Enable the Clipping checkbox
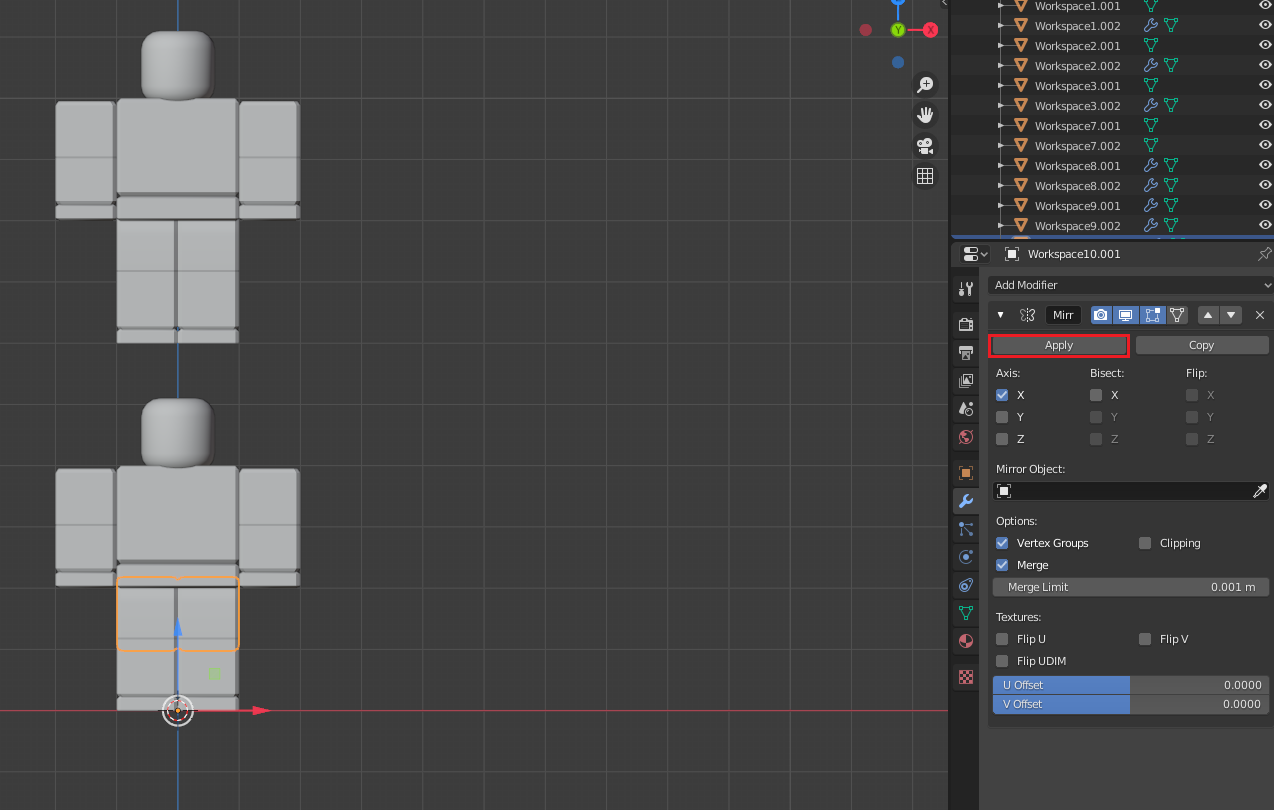 (x=1145, y=543)
